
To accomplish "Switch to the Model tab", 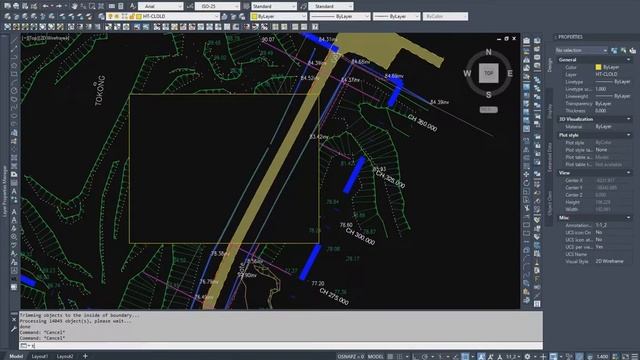I will coord(16,356).
